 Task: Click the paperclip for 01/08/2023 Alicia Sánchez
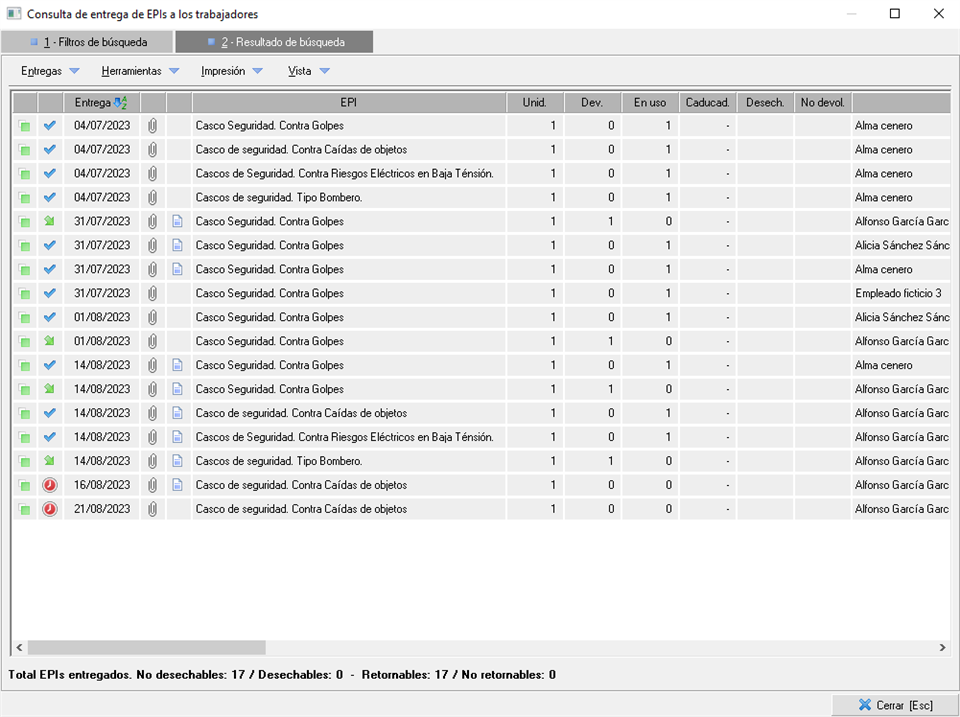coord(152,317)
